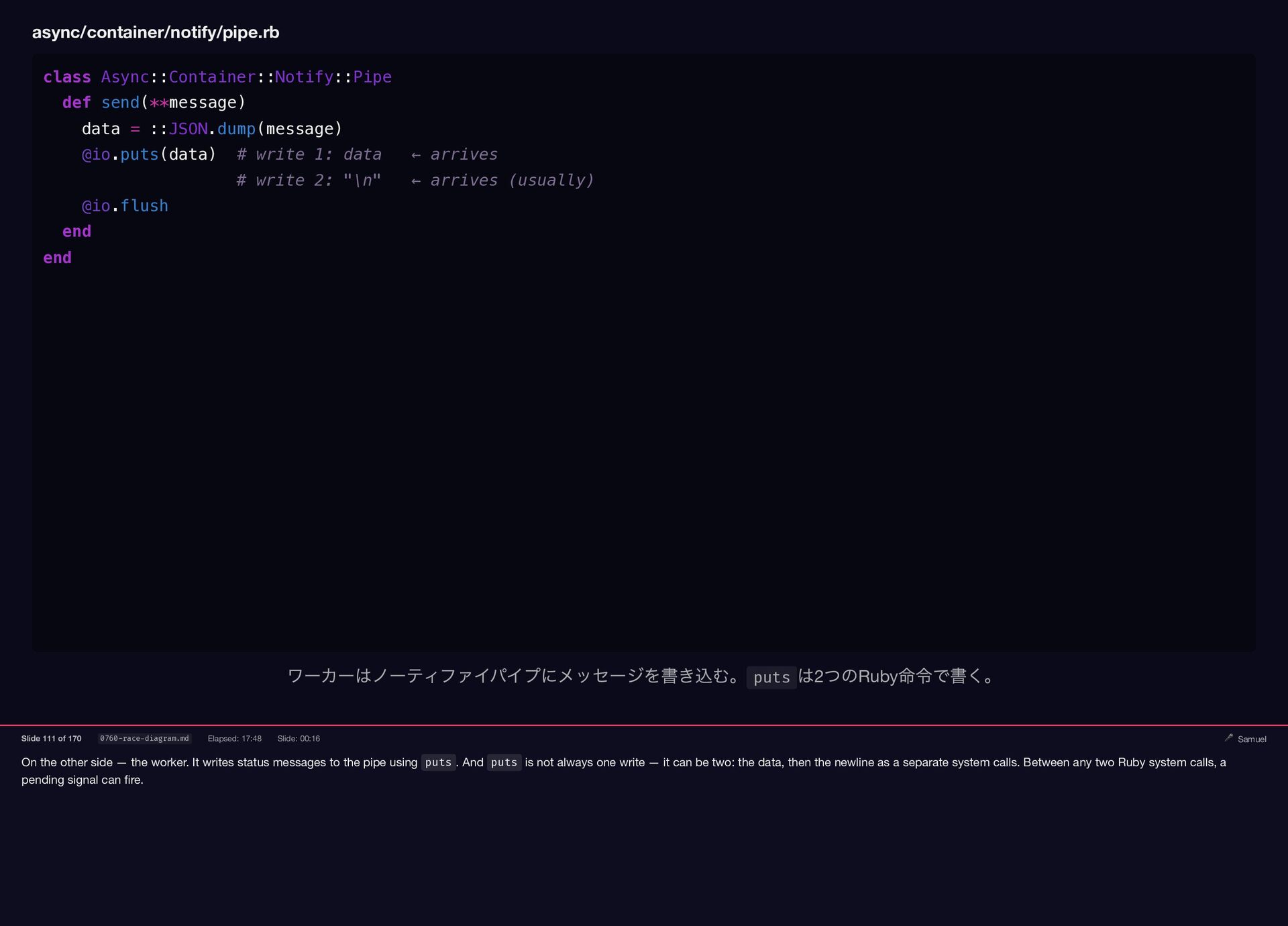Click the Slide 111 of 170 counter
The height and width of the screenshot is (926, 1288).
[x=51, y=738]
